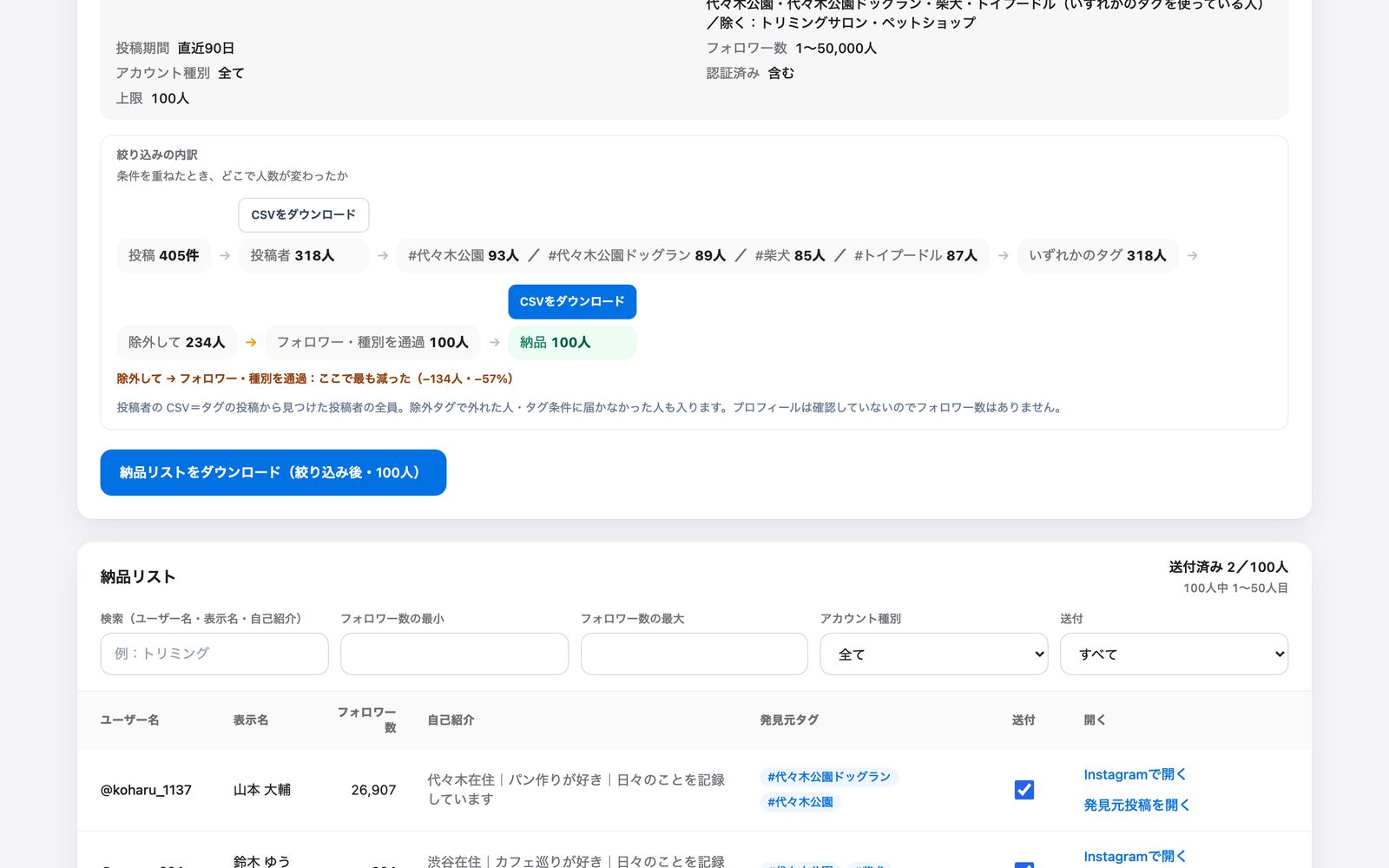1389x868 pixels.
Task: Download the 納品リスト (絞り込み後・100人)
Action: (273, 472)
